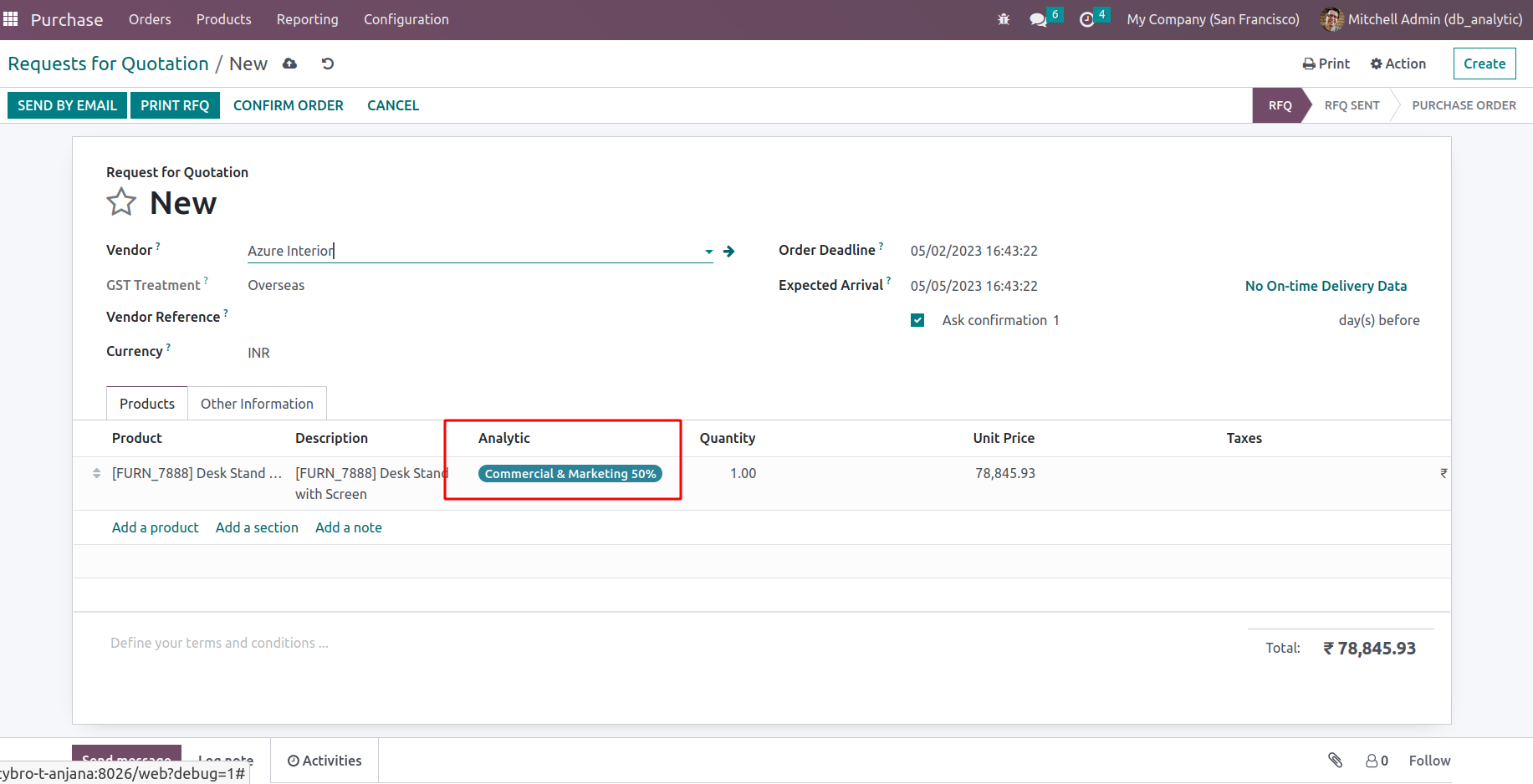
Task: Click Add a product link
Action: 156,527
